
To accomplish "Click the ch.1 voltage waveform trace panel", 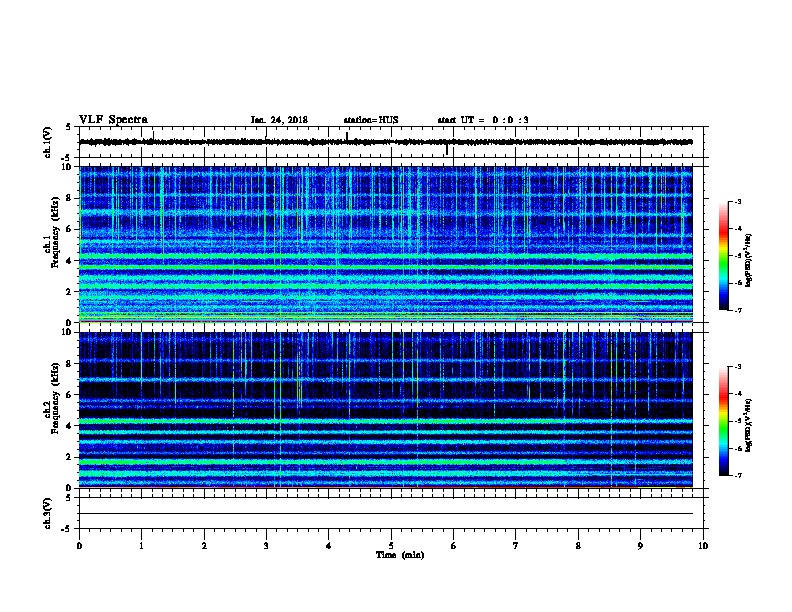I will coord(391,142).
